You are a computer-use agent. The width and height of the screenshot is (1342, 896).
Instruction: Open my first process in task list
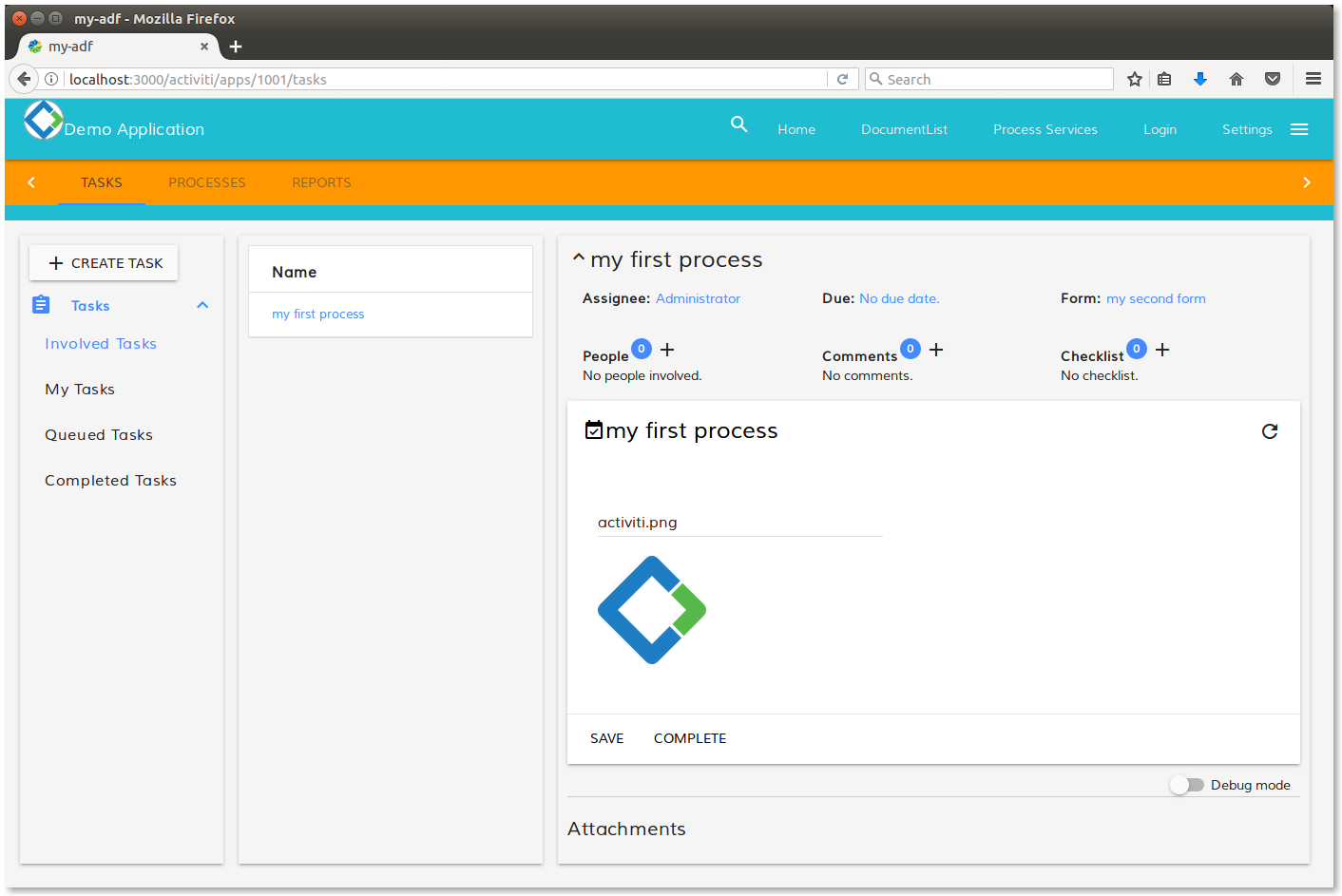click(x=318, y=315)
